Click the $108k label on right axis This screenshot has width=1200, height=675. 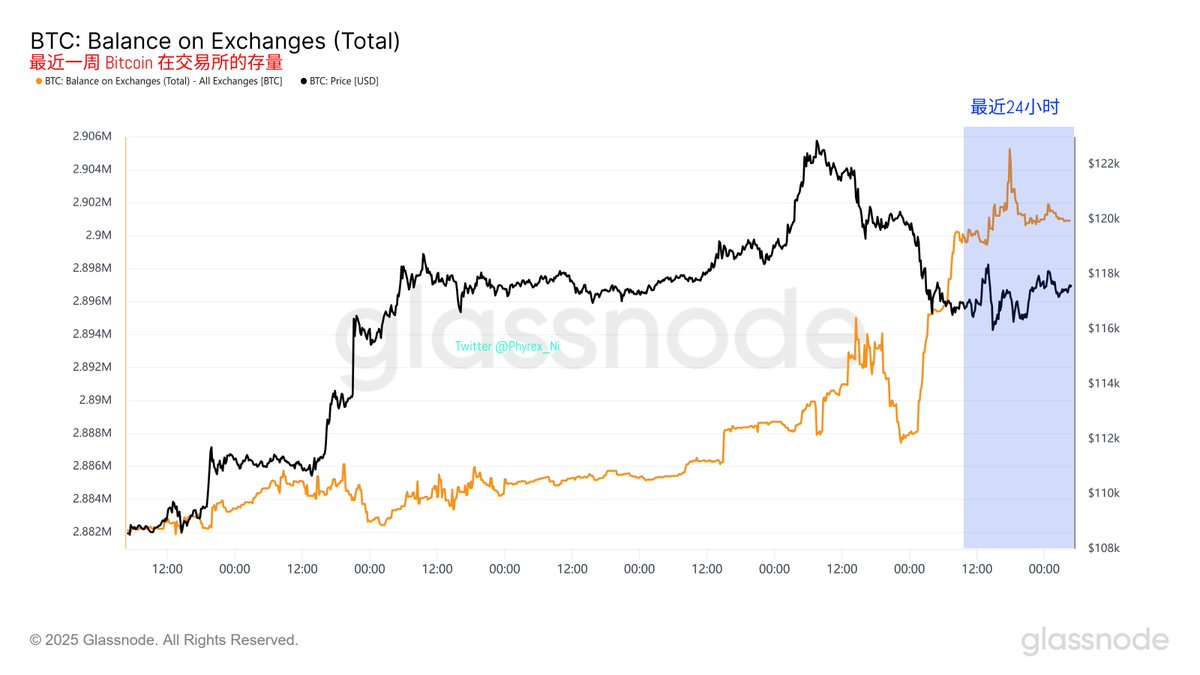tap(1104, 548)
